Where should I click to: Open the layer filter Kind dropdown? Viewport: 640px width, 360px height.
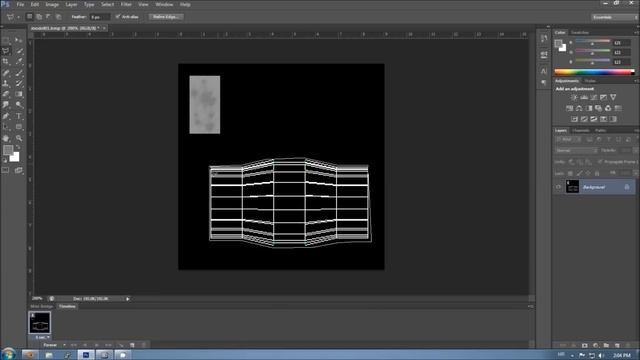[x=568, y=140]
